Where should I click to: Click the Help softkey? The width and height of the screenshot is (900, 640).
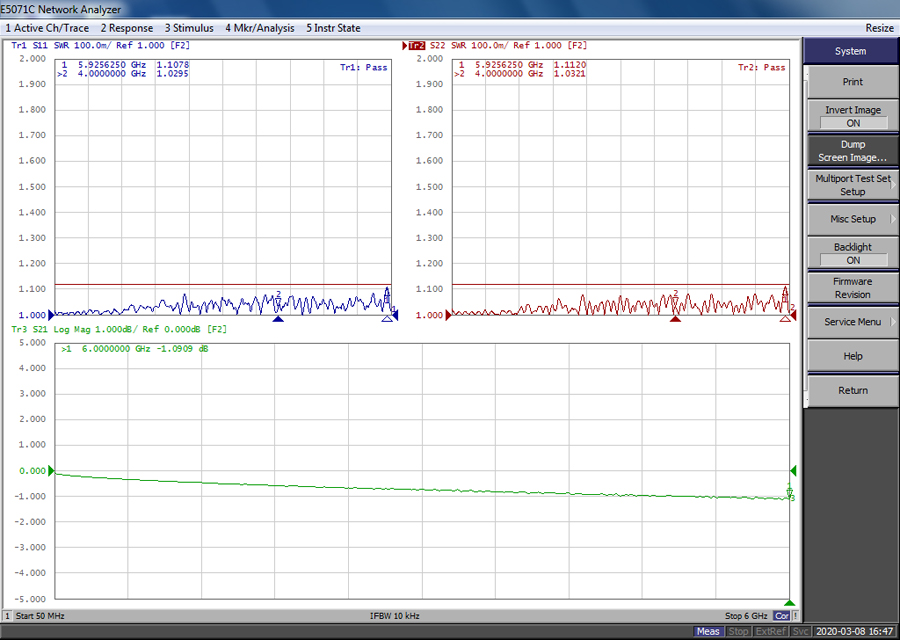852,356
